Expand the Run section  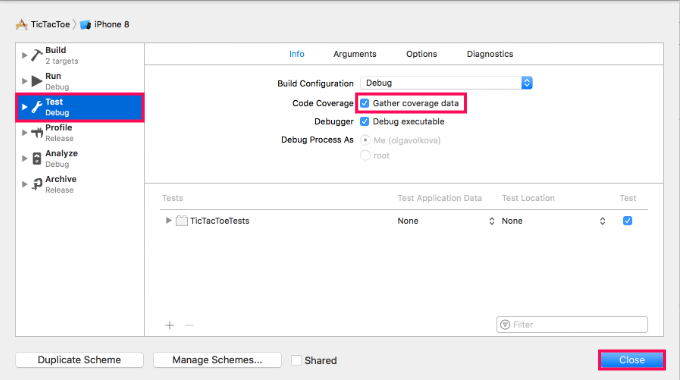point(24,81)
